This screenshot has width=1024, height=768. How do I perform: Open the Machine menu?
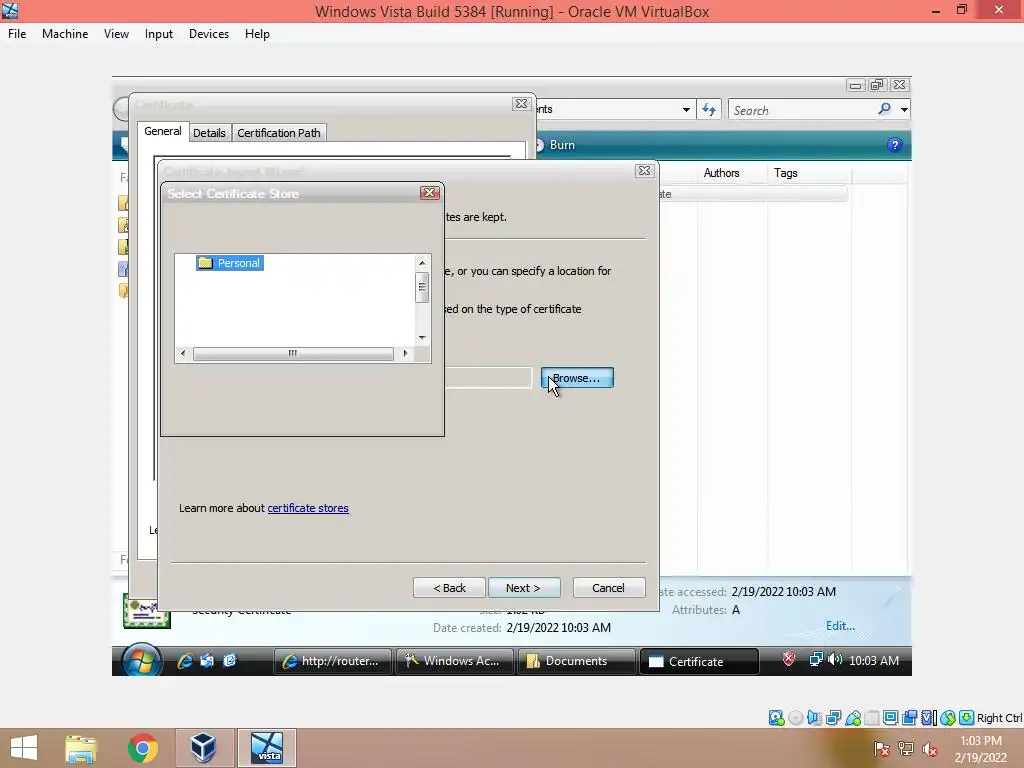(x=65, y=34)
